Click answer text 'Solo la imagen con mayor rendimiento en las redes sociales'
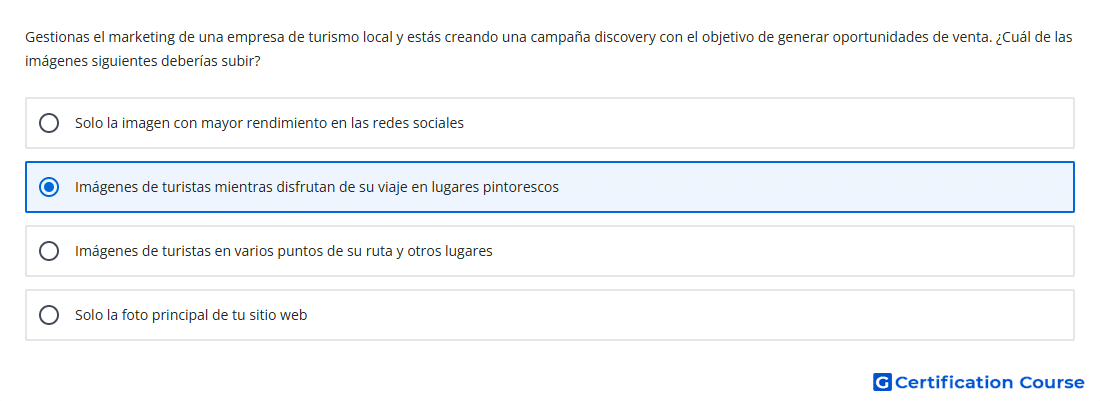This screenshot has width=1100, height=401. tap(269, 123)
